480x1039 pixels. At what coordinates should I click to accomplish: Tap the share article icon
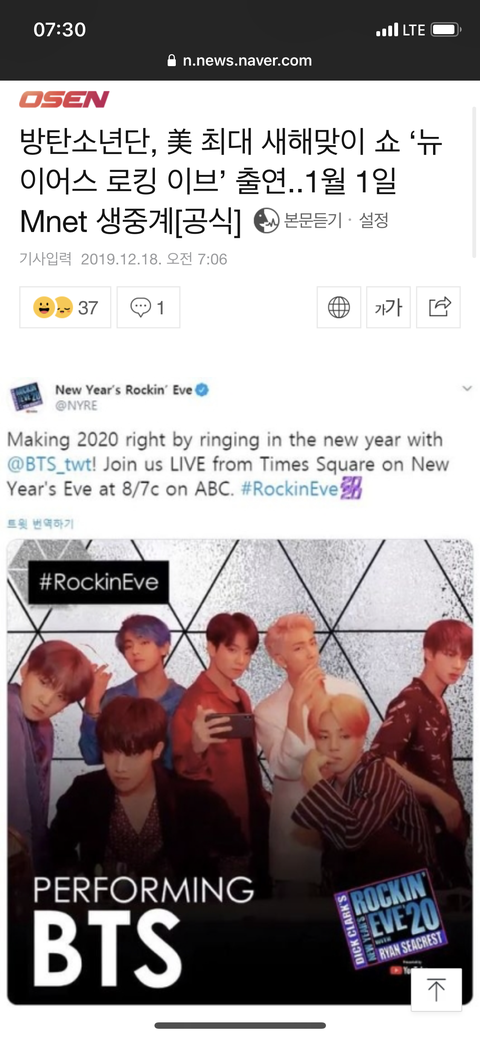[x=438, y=307]
